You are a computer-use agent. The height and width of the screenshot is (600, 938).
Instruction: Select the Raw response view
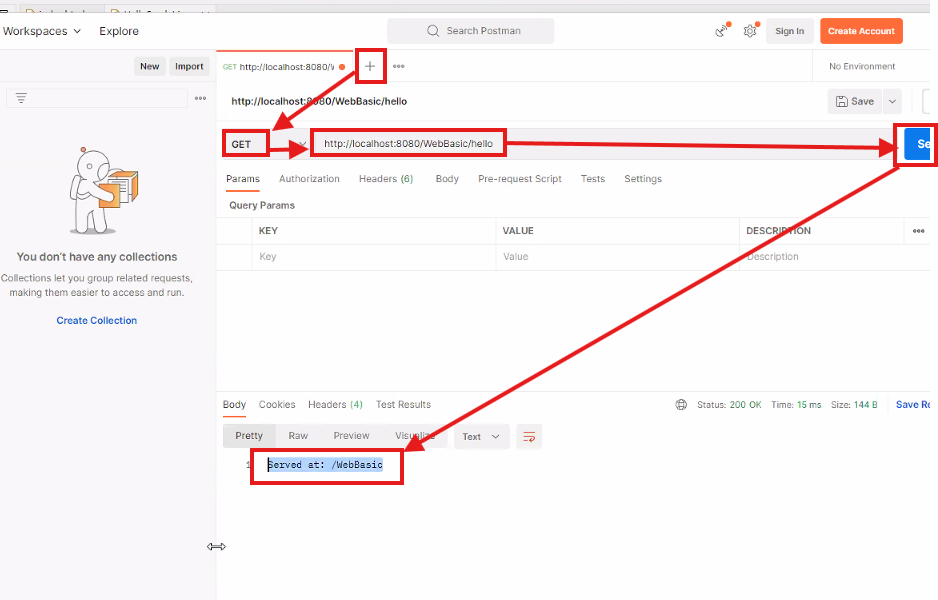298,436
